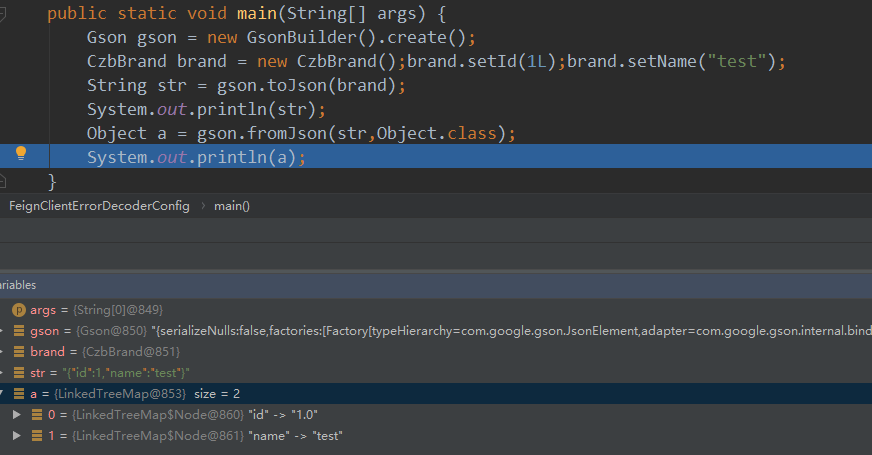Select the args = {String[0]@849} variable row
Screen dimensions: 872x455
tap(436, 310)
